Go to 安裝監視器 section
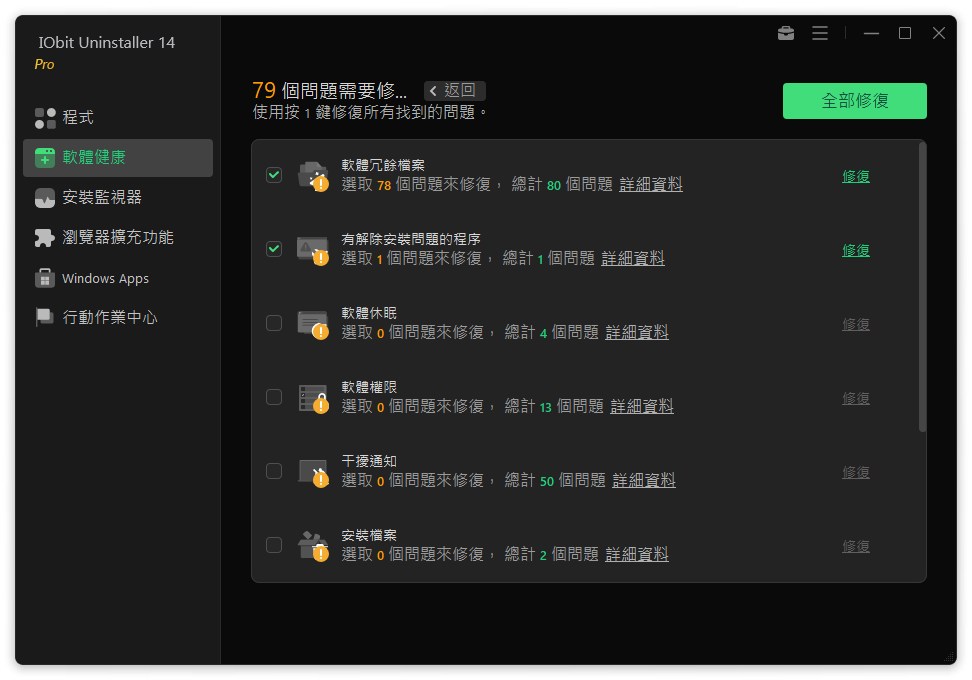The width and height of the screenshot is (972, 680). point(118,198)
